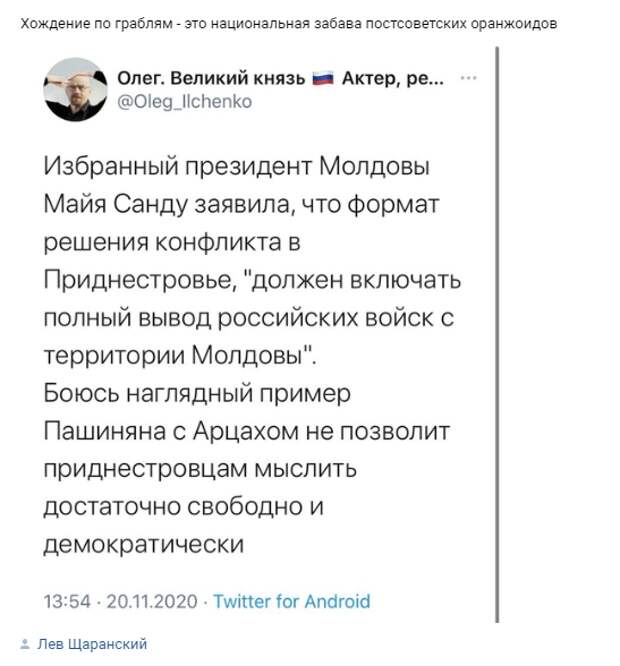
Task: Click the 13:54 tweet timestamp
Action: point(67,602)
